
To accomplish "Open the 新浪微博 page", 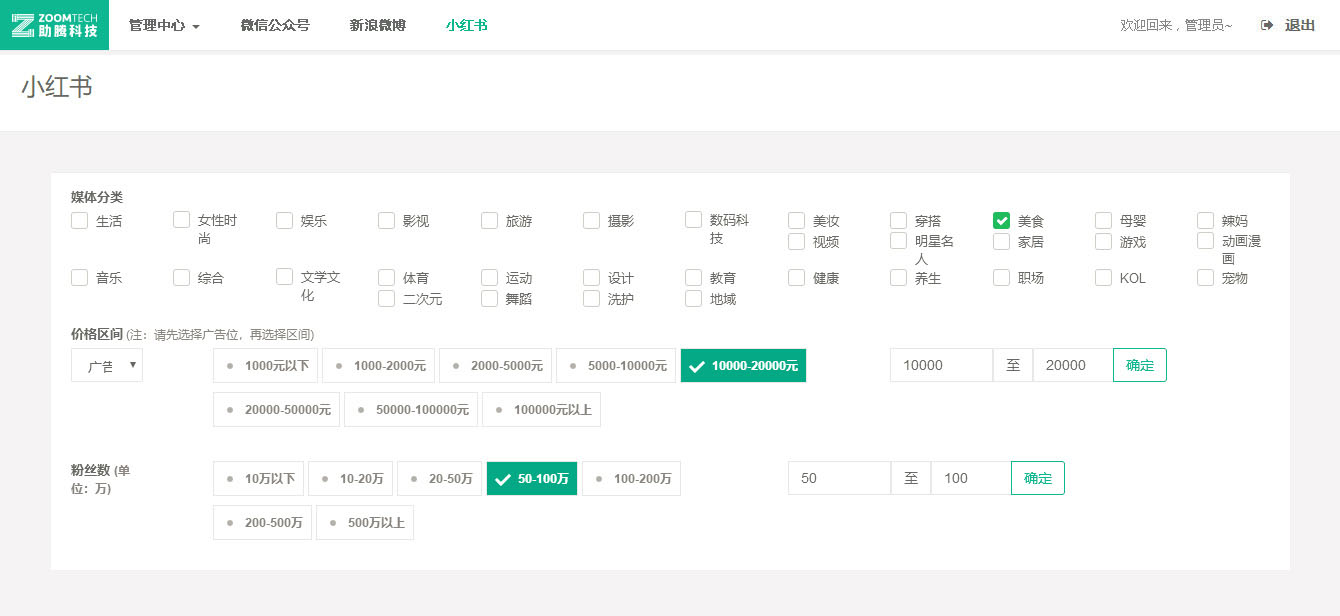I will click(x=377, y=25).
